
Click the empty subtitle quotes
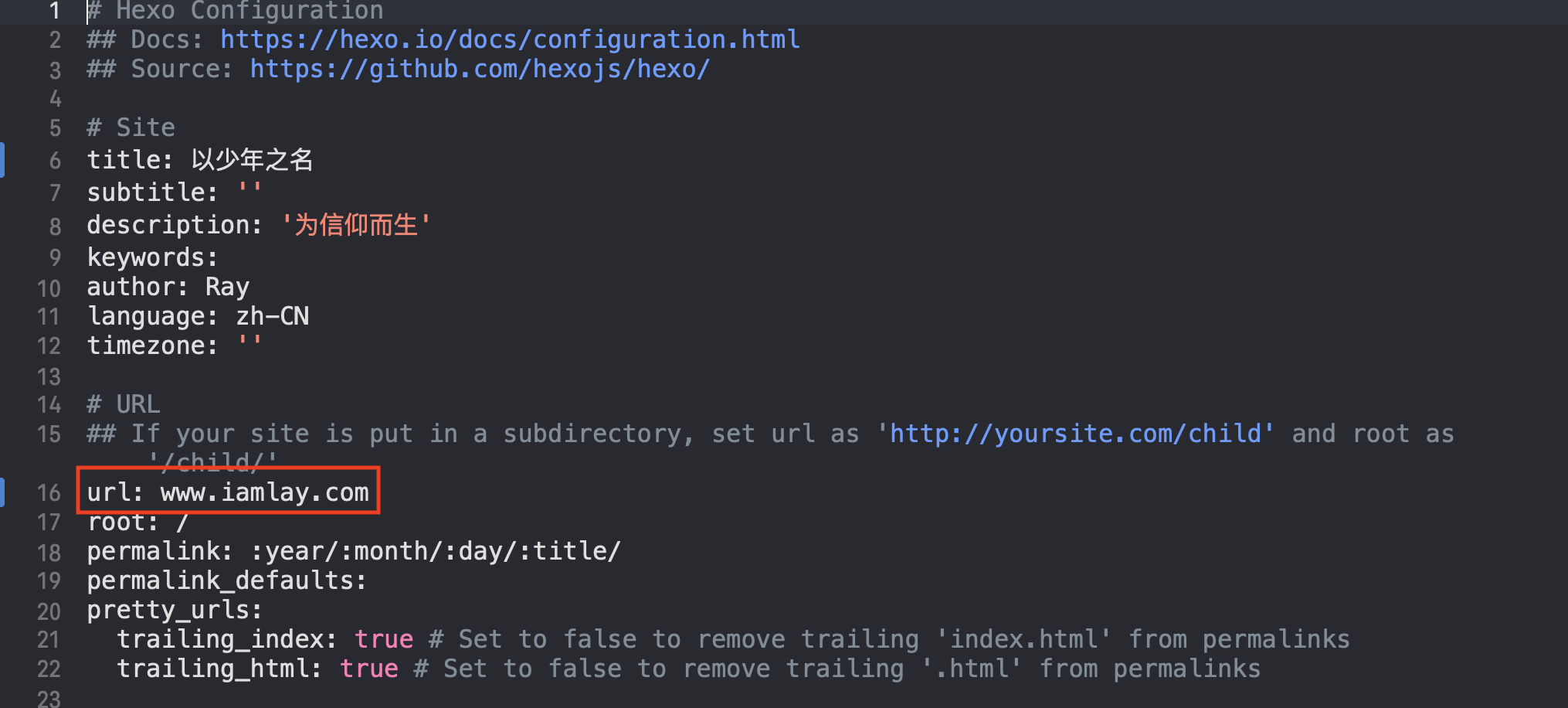point(249,189)
